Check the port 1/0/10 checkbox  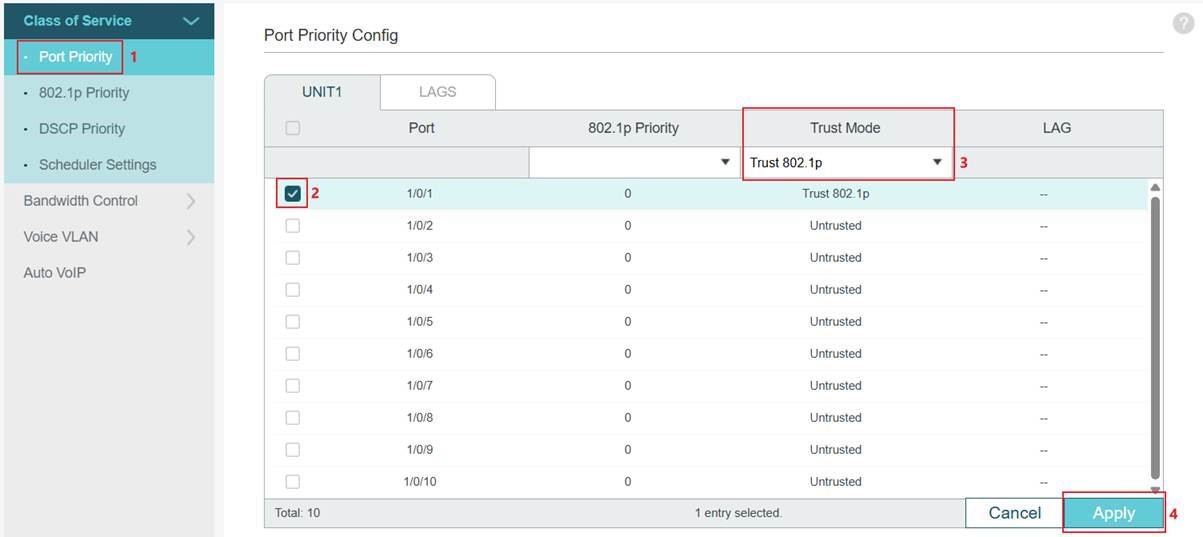click(292, 482)
